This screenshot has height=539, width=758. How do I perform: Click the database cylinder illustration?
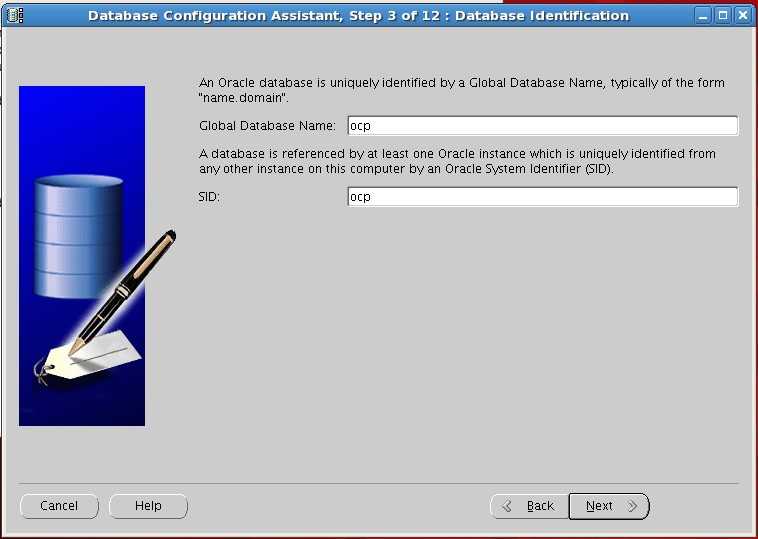(78, 236)
